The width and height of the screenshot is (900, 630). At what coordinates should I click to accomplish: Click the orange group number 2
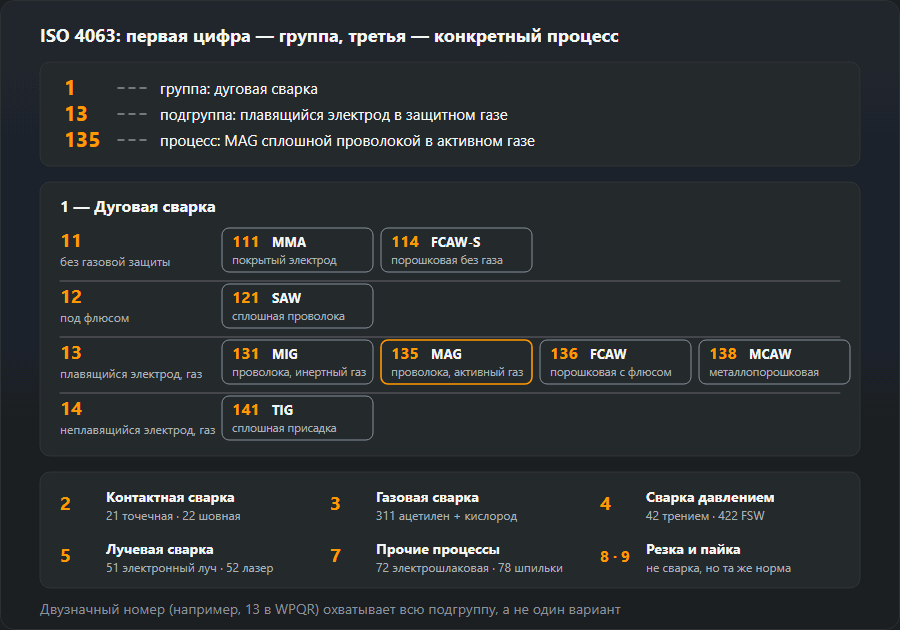click(x=65, y=504)
